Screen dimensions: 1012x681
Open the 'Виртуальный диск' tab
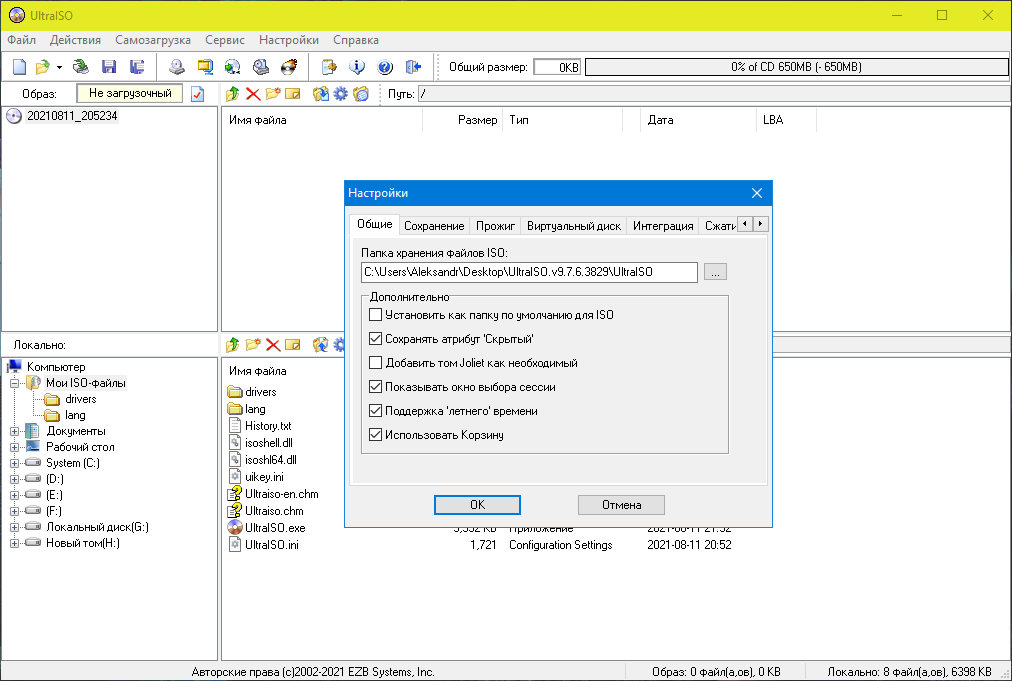pyautogui.click(x=574, y=226)
